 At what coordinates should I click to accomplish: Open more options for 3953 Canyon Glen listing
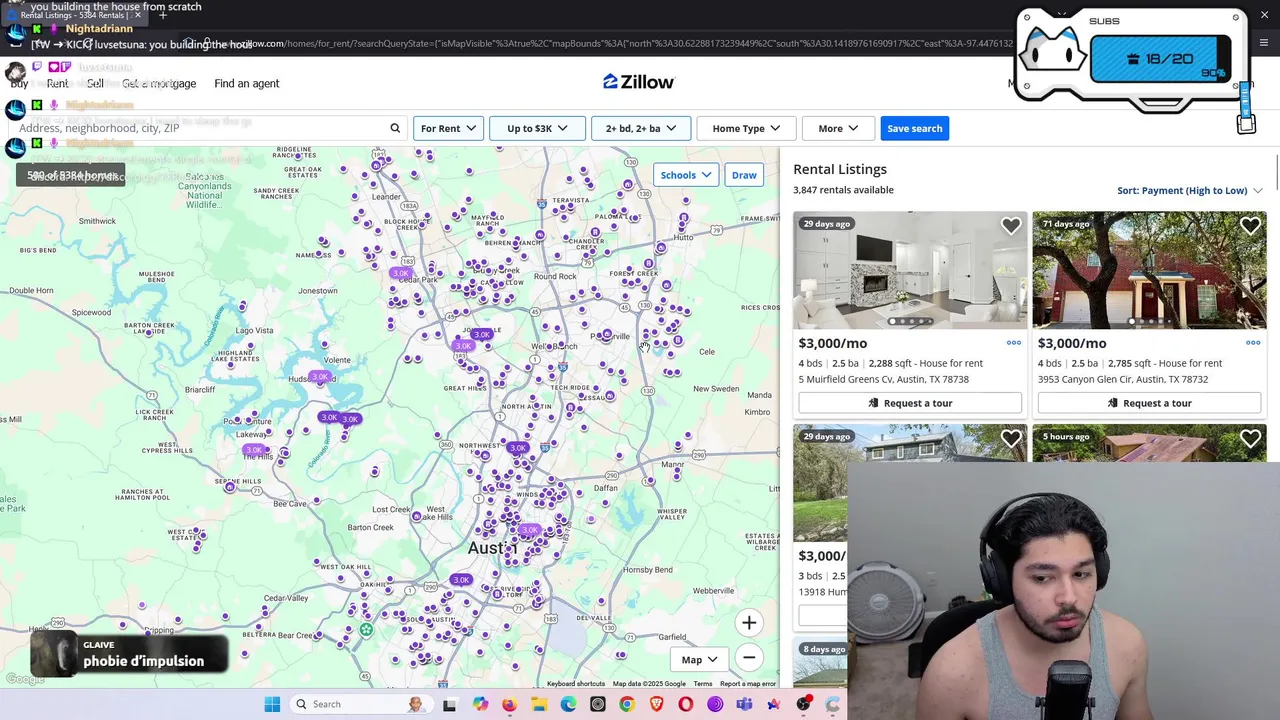1253,343
